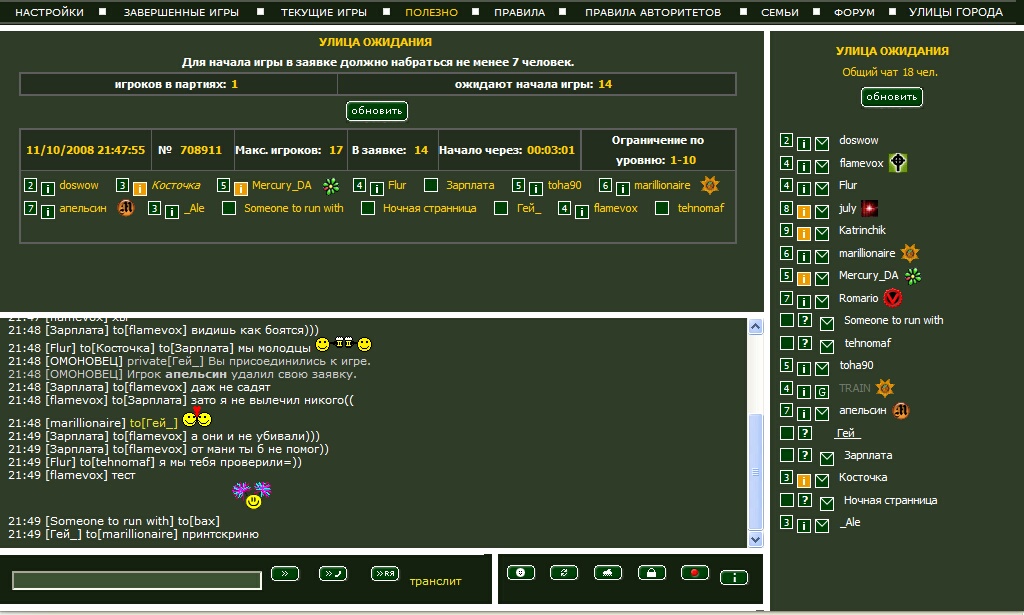Tick the box next to Гей_ in game request
This screenshot has width=1024, height=615.
click(501, 208)
